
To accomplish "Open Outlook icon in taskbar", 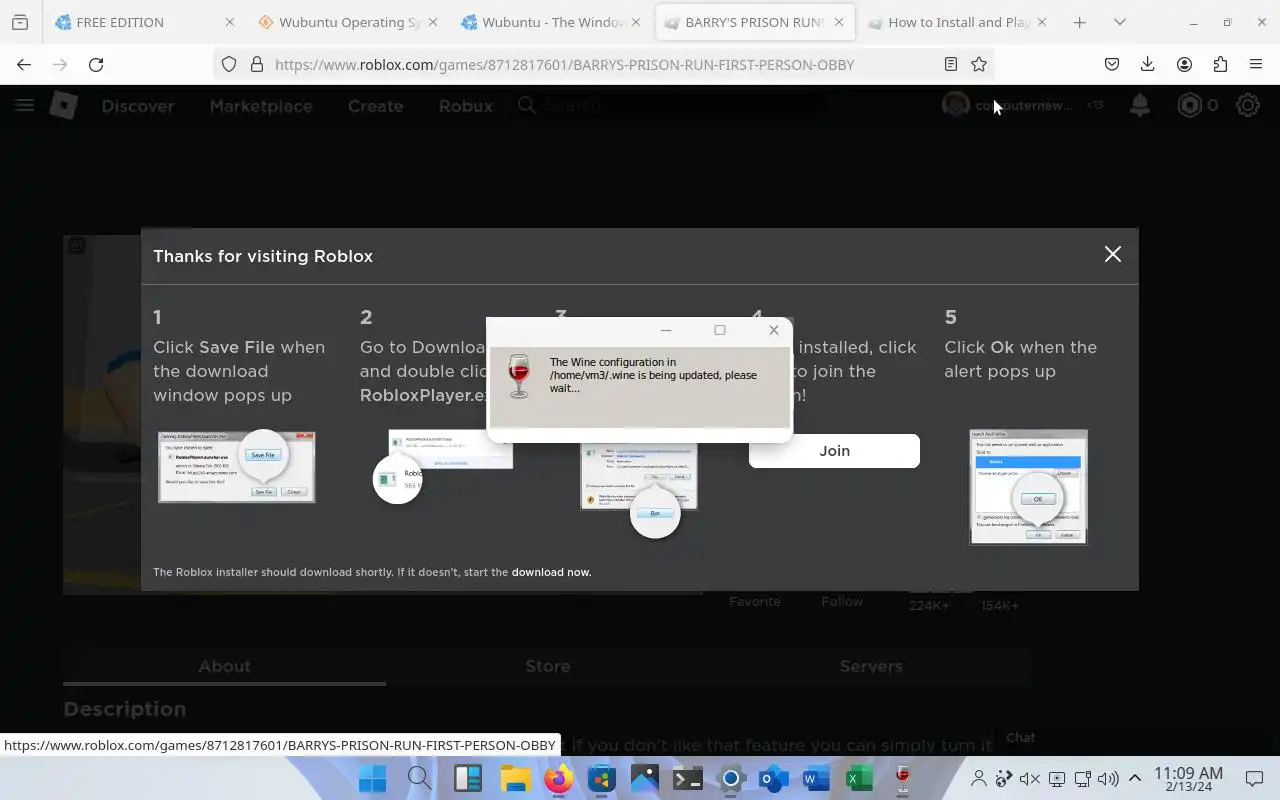I will pos(774,778).
